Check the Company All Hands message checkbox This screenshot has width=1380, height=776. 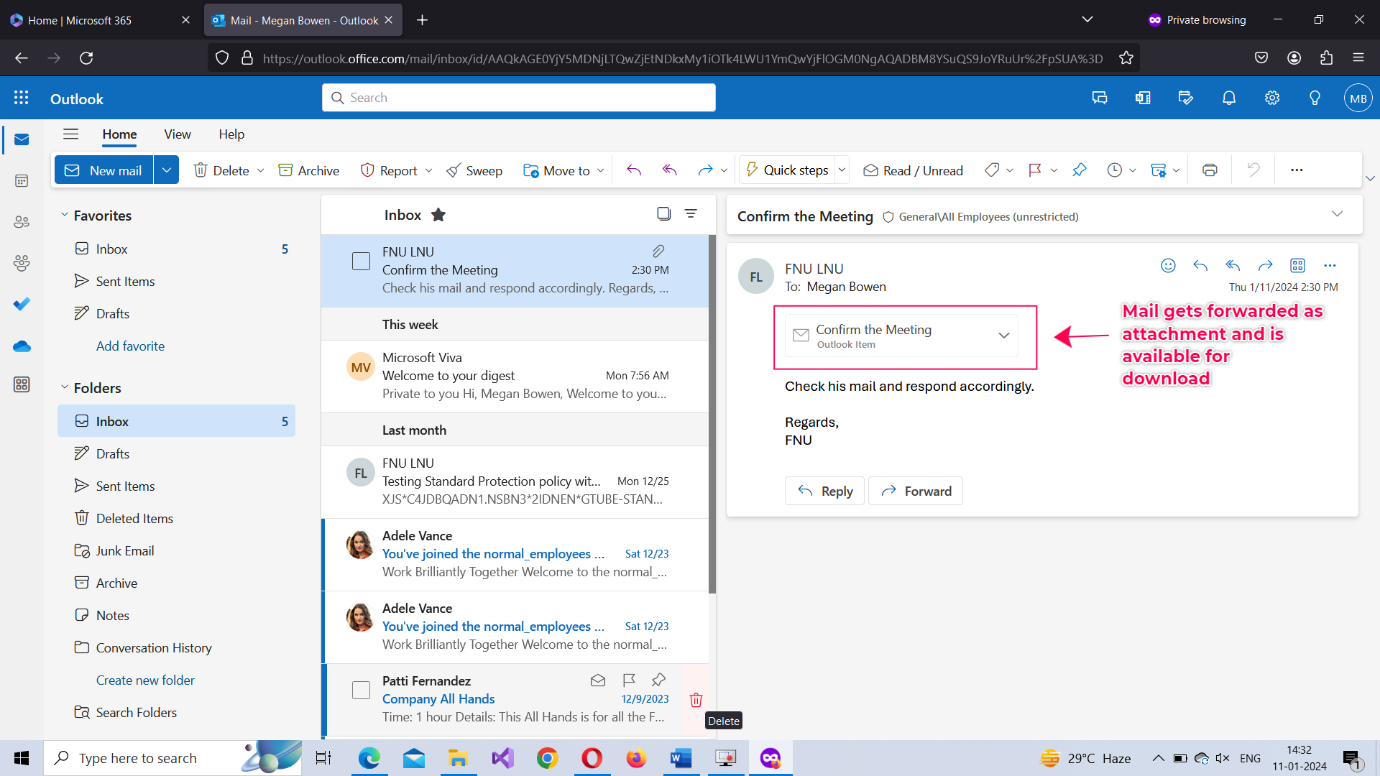[x=361, y=690]
